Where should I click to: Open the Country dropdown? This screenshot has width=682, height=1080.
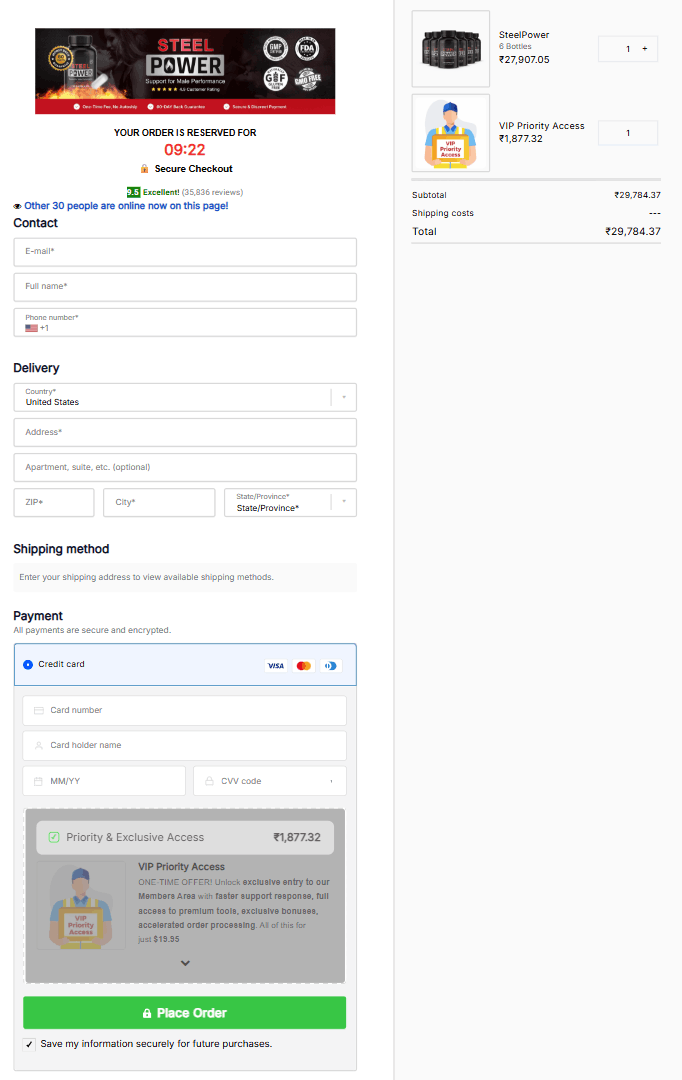(185, 397)
